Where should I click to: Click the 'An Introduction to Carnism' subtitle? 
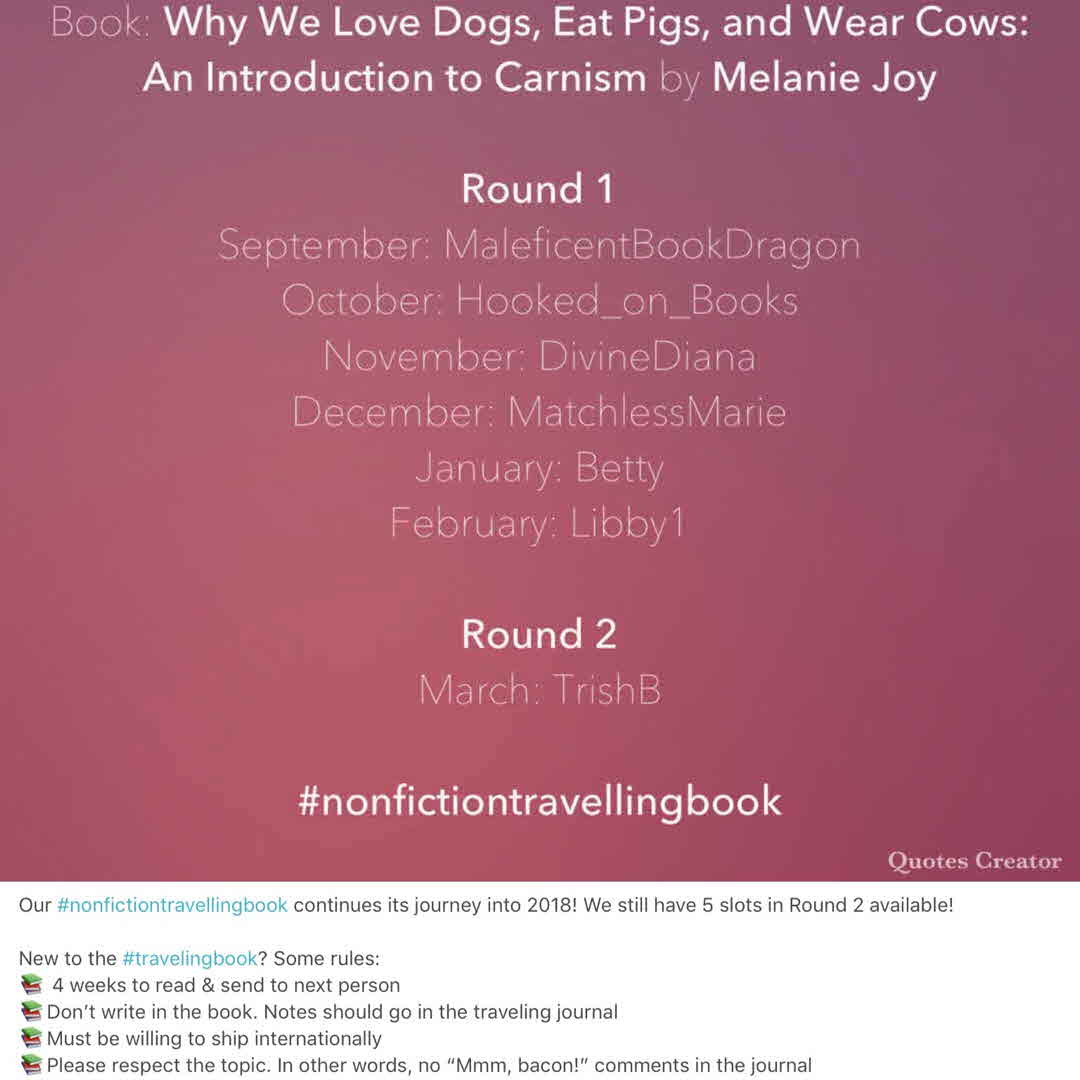395,78
